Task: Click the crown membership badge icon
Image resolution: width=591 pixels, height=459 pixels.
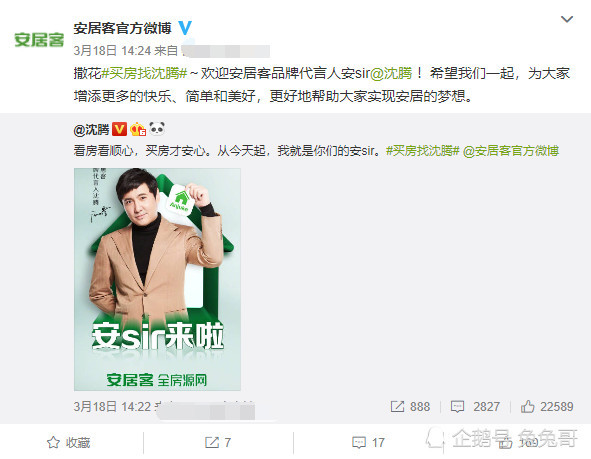Action: click(x=138, y=129)
